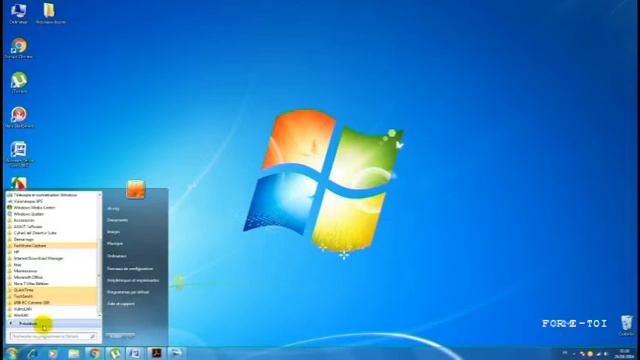Open Windows Explorer folder in taskbar
The height and width of the screenshot is (360, 640).
[73, 353]
